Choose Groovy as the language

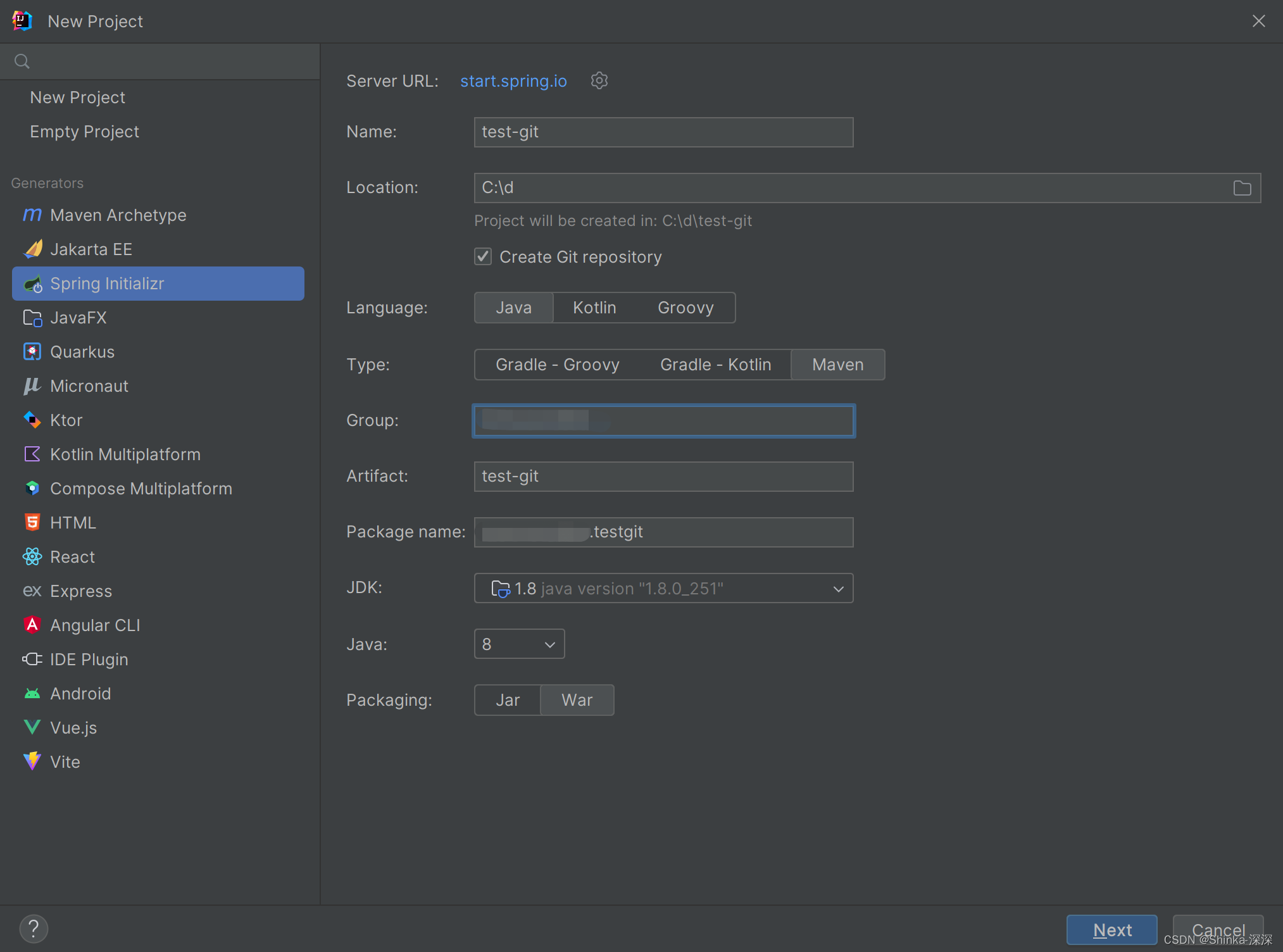coord(685,308)
